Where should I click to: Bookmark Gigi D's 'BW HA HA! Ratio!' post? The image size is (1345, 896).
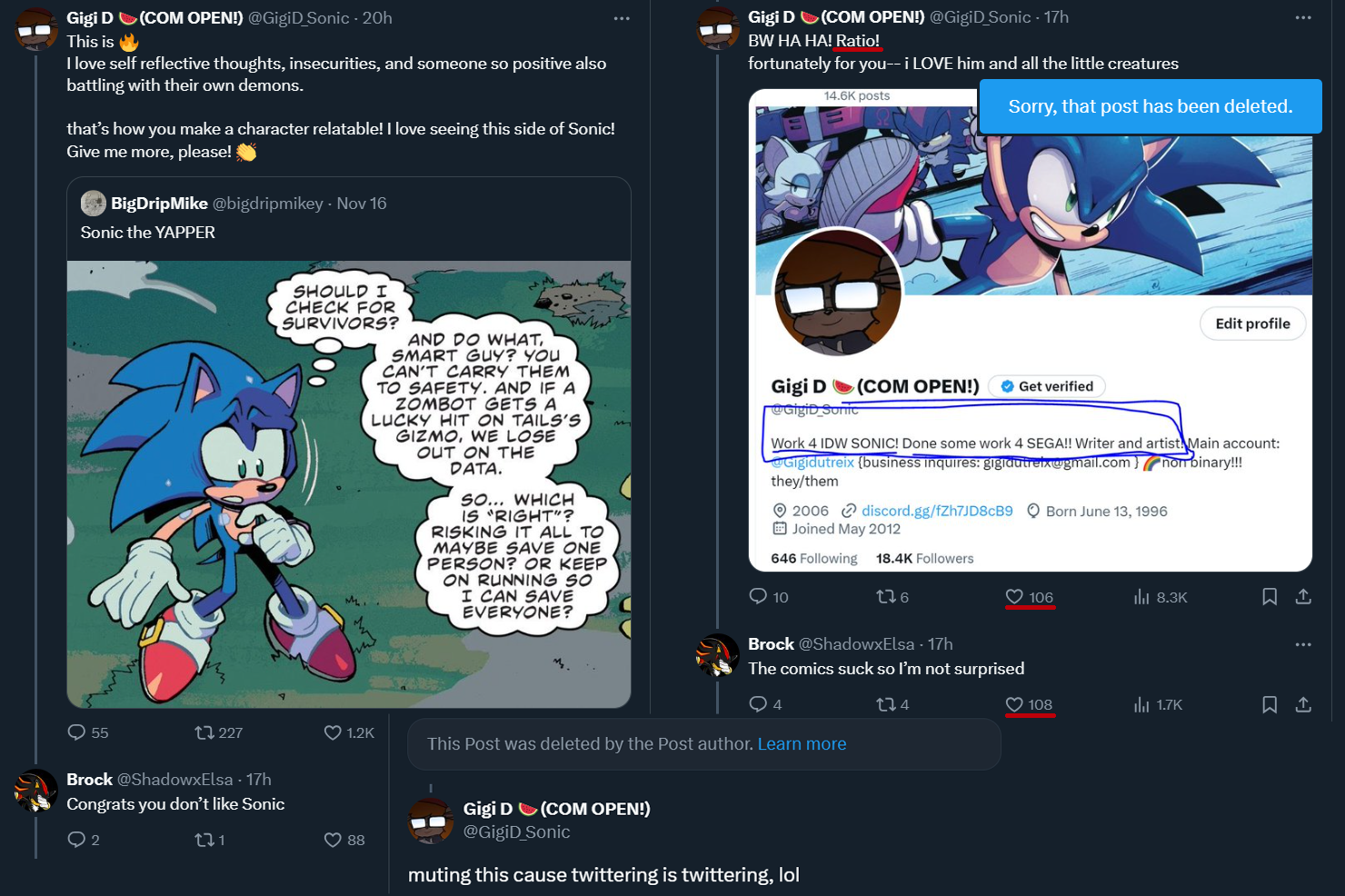tap(1270, 597)
